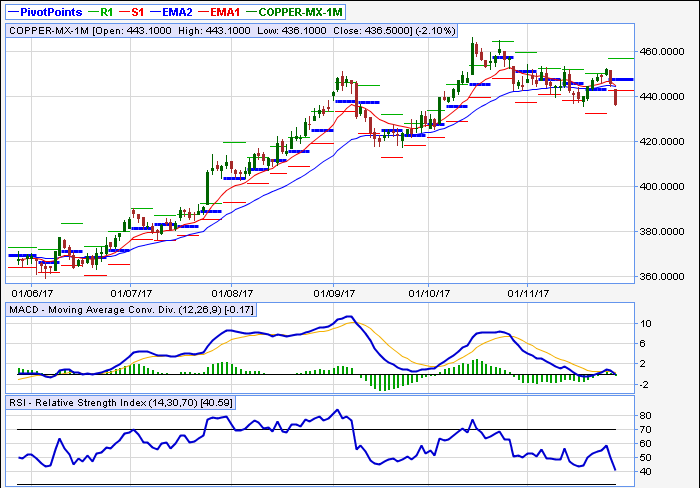Click the PivotPoints legend entry

click(45, 12)
